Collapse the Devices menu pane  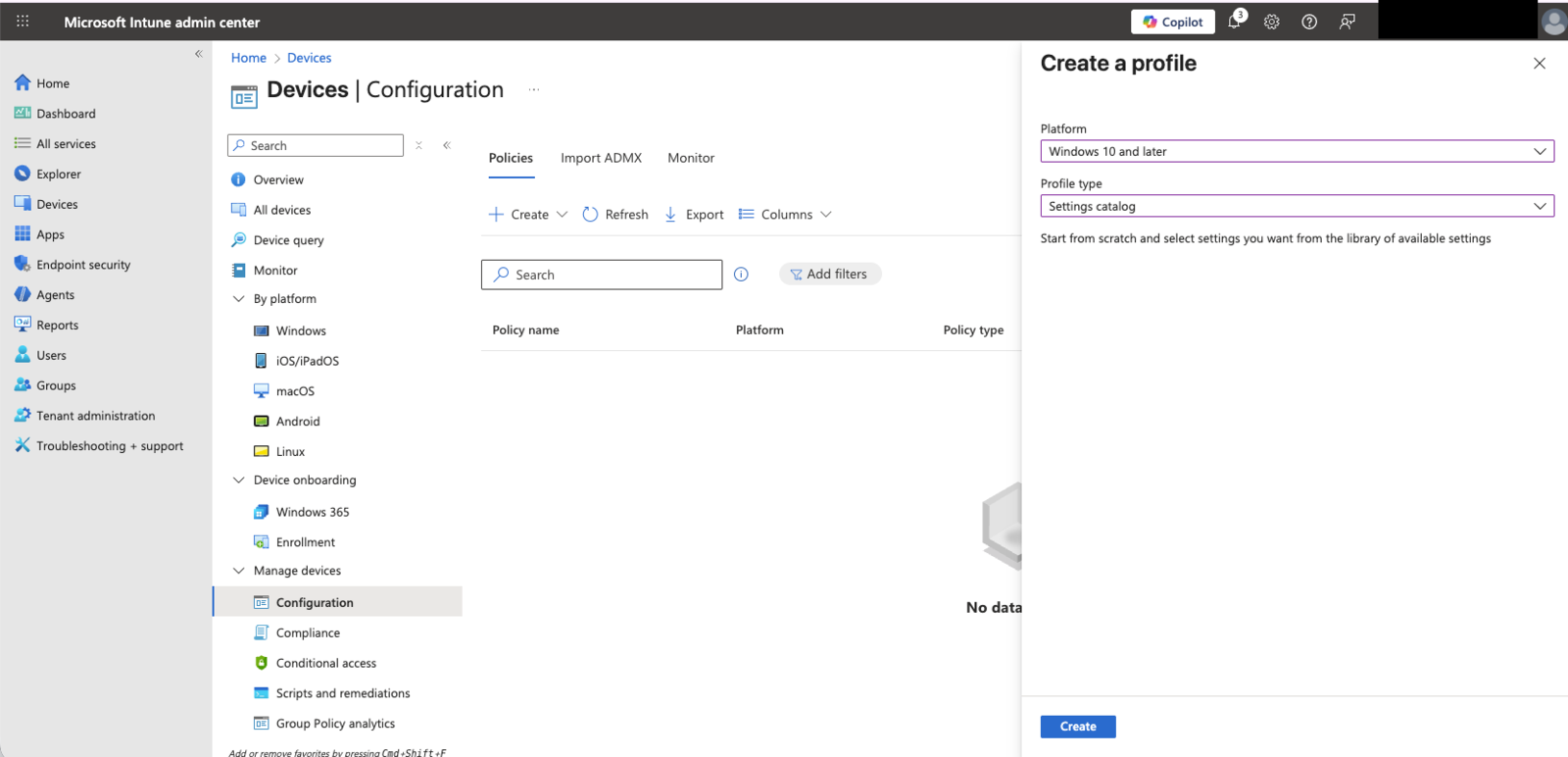[x=447, y=145]
